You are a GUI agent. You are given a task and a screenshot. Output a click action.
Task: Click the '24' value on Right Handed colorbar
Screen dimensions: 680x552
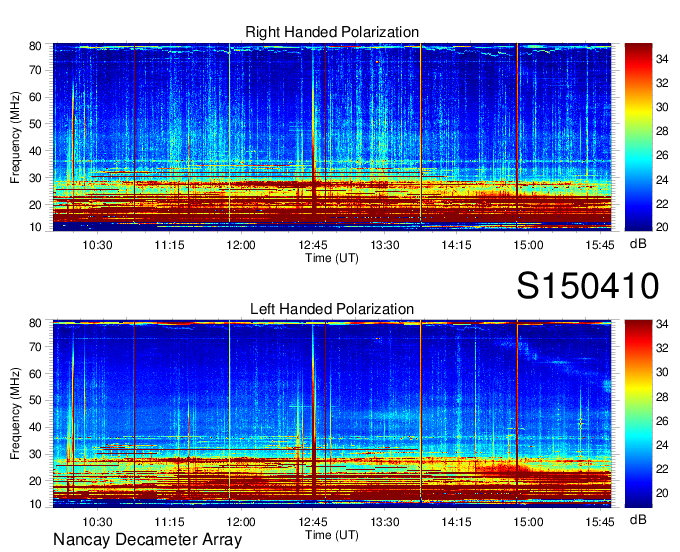[662, 180]
